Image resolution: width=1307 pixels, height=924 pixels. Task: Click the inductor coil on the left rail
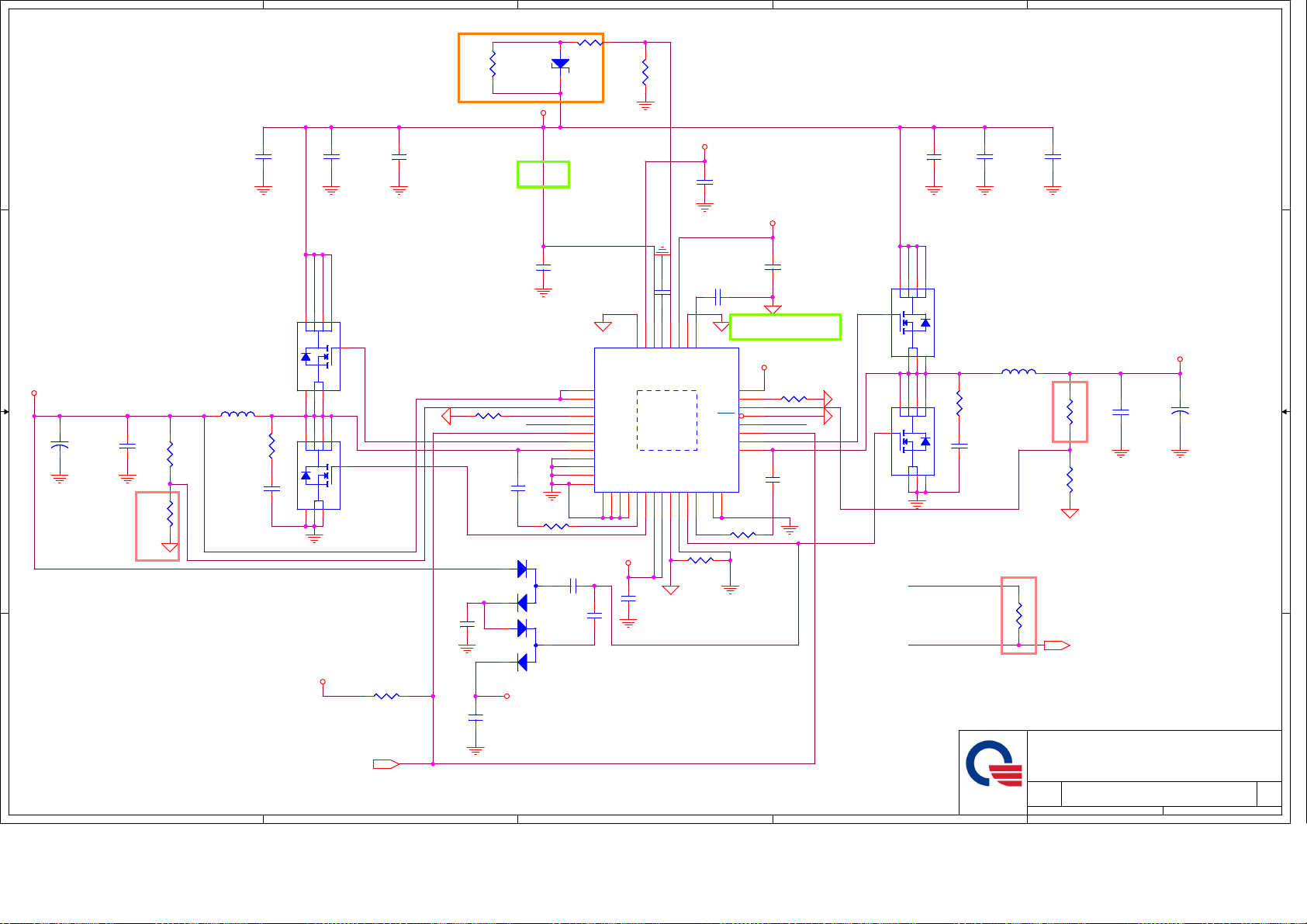[x=238, y=414]
